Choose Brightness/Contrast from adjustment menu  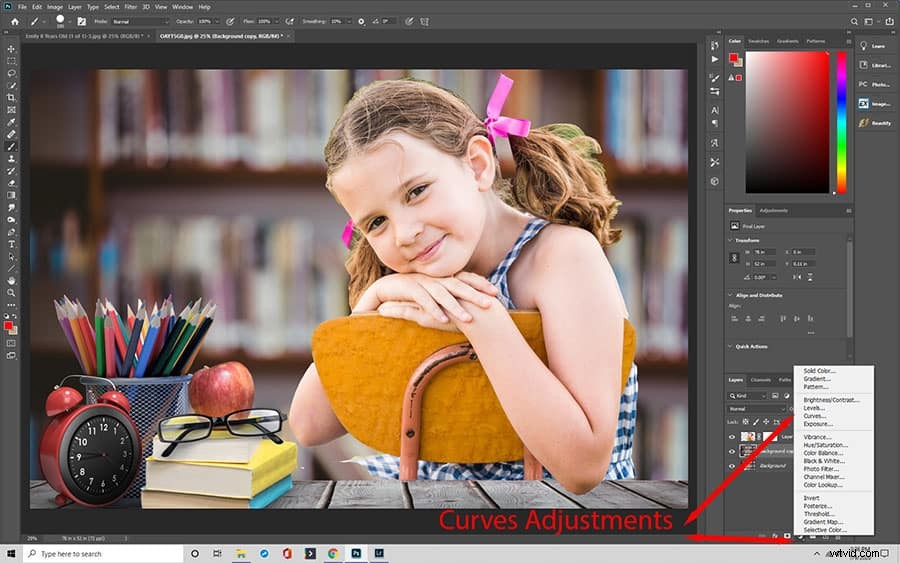coord(831,400)
